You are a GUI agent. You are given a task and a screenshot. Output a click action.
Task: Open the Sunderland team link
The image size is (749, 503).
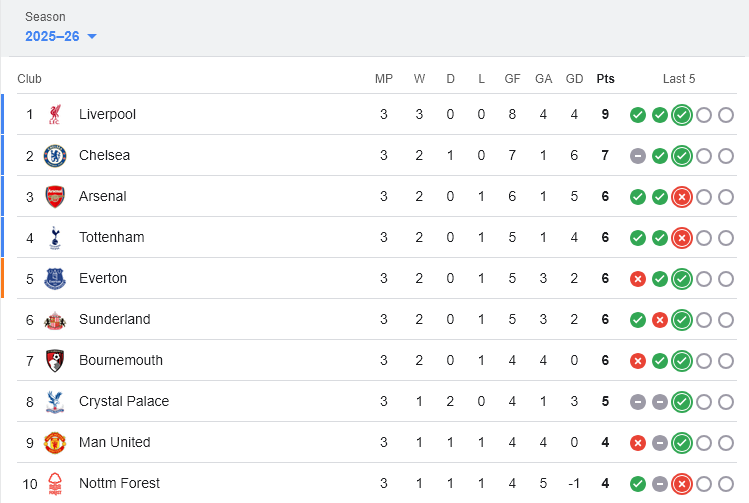[x=115, y=319]
